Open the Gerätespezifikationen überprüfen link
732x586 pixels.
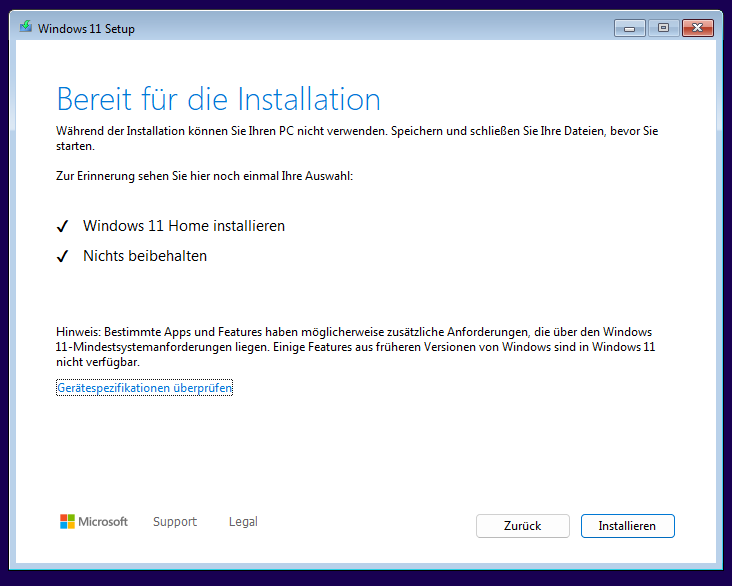[144, 388]
